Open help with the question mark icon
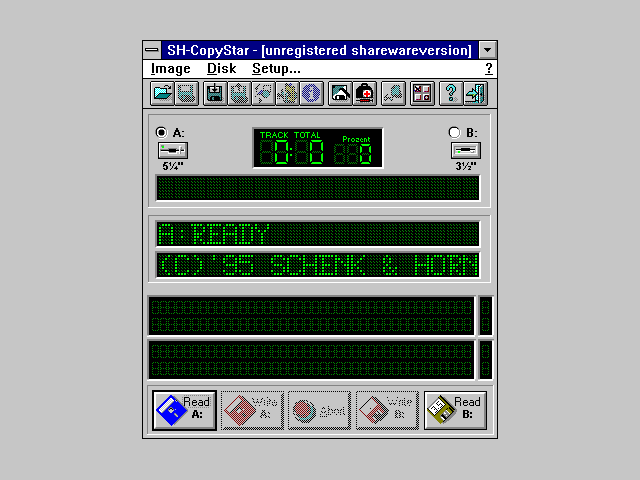This screenshot has width=640, height=480. pos(451,94)
